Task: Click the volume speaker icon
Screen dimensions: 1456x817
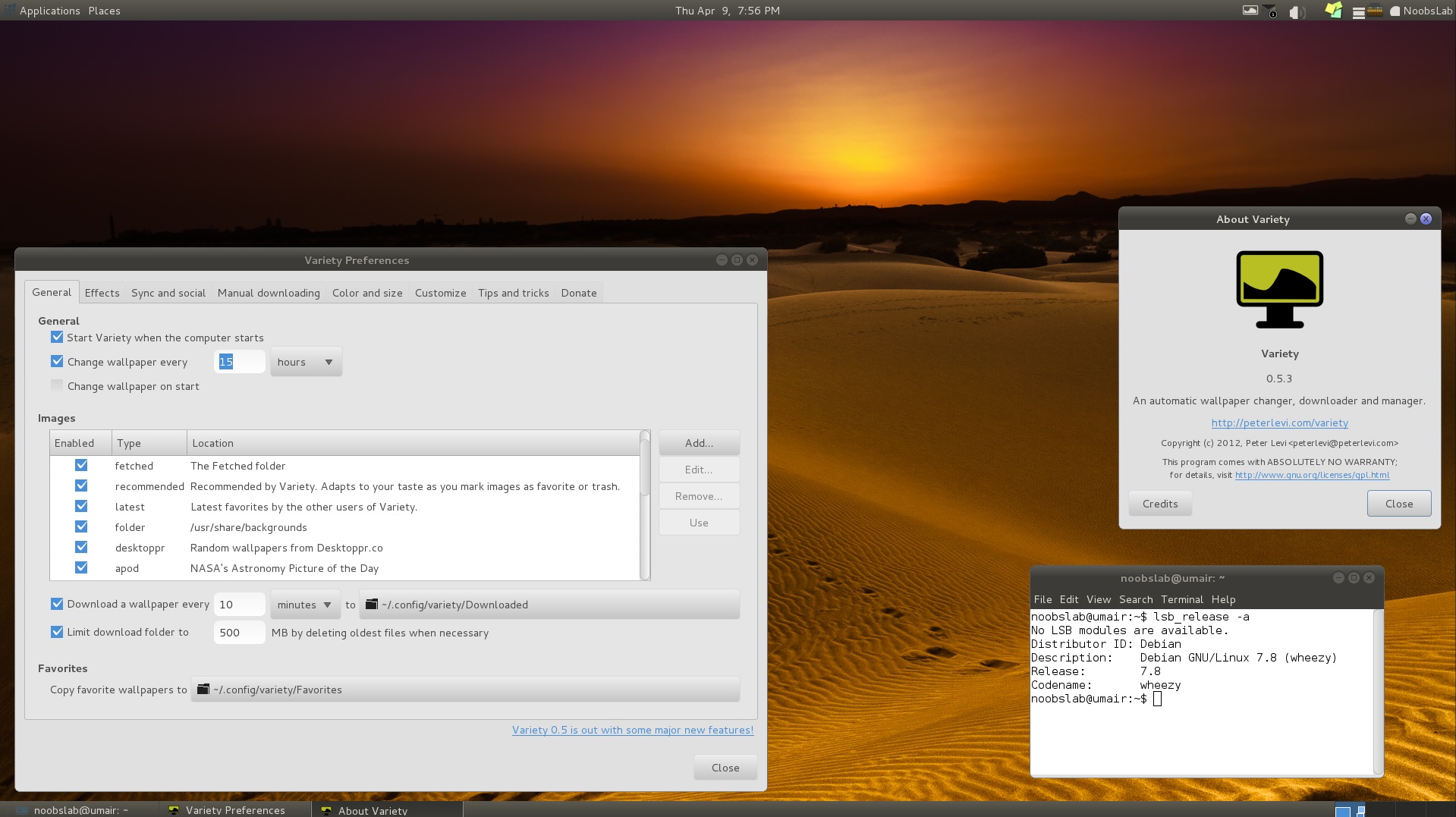Action: (1296, 11)
